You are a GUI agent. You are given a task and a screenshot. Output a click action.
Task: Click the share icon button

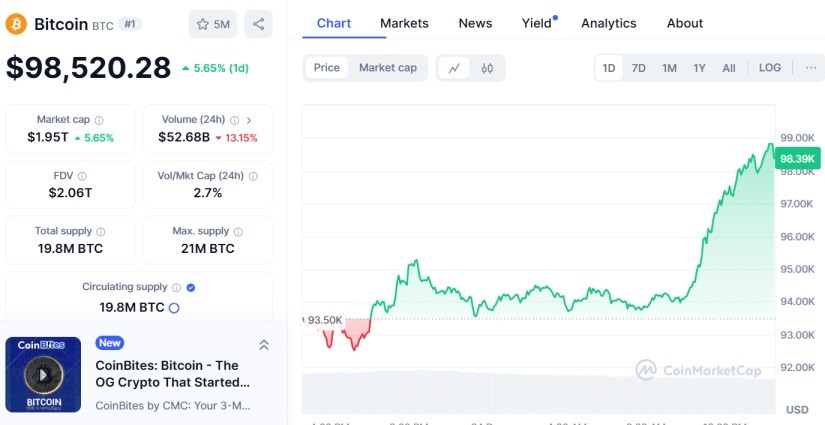pos(258,23)
